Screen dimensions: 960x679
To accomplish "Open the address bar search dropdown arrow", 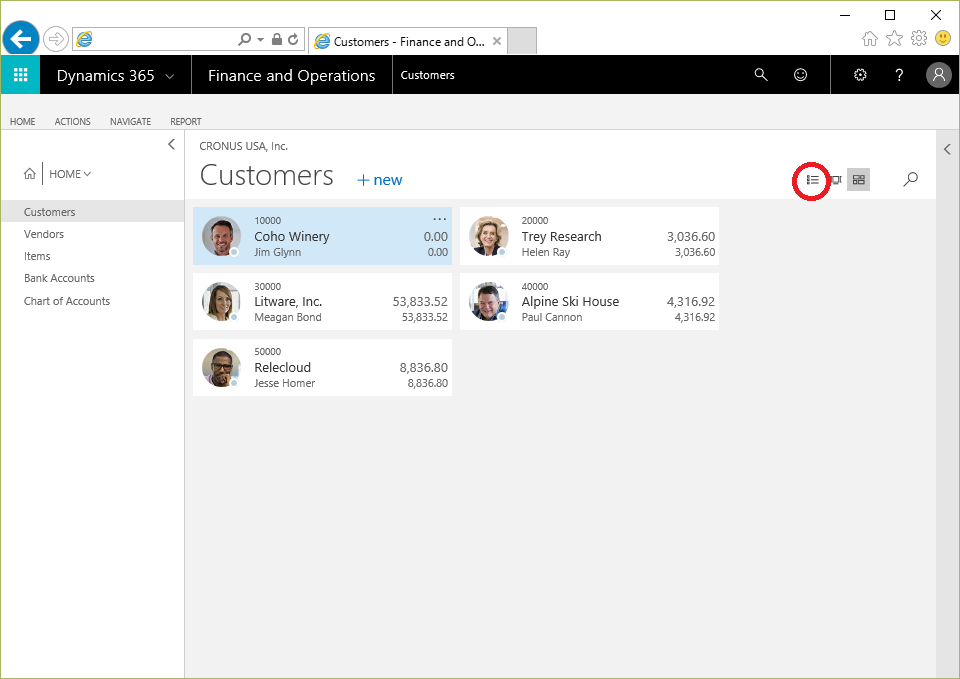I will pyautogui.click(x=260, y=39).
